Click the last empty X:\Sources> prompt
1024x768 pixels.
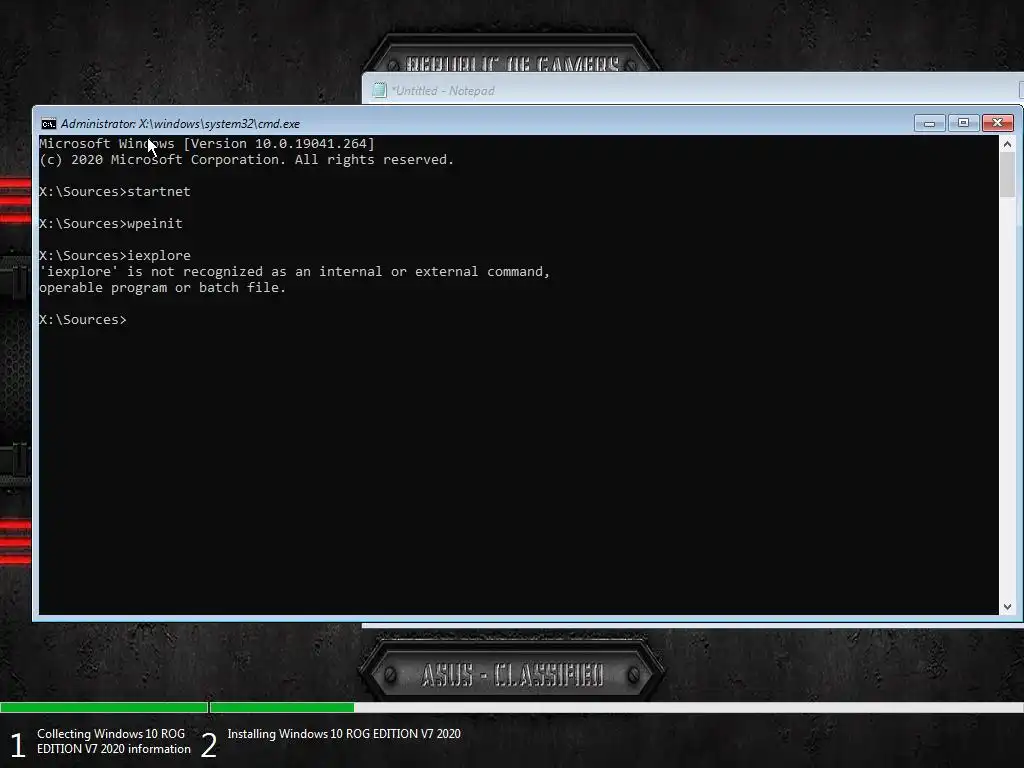click(x=83, y=319)
